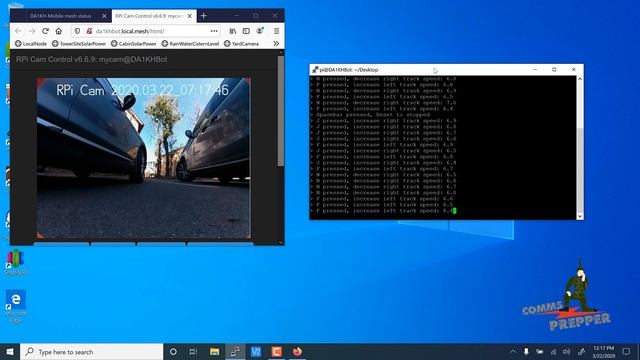The image size is (640, 360).
Task: Open RainWaterCisternLevel bookmark
Action: coord(190,44)
